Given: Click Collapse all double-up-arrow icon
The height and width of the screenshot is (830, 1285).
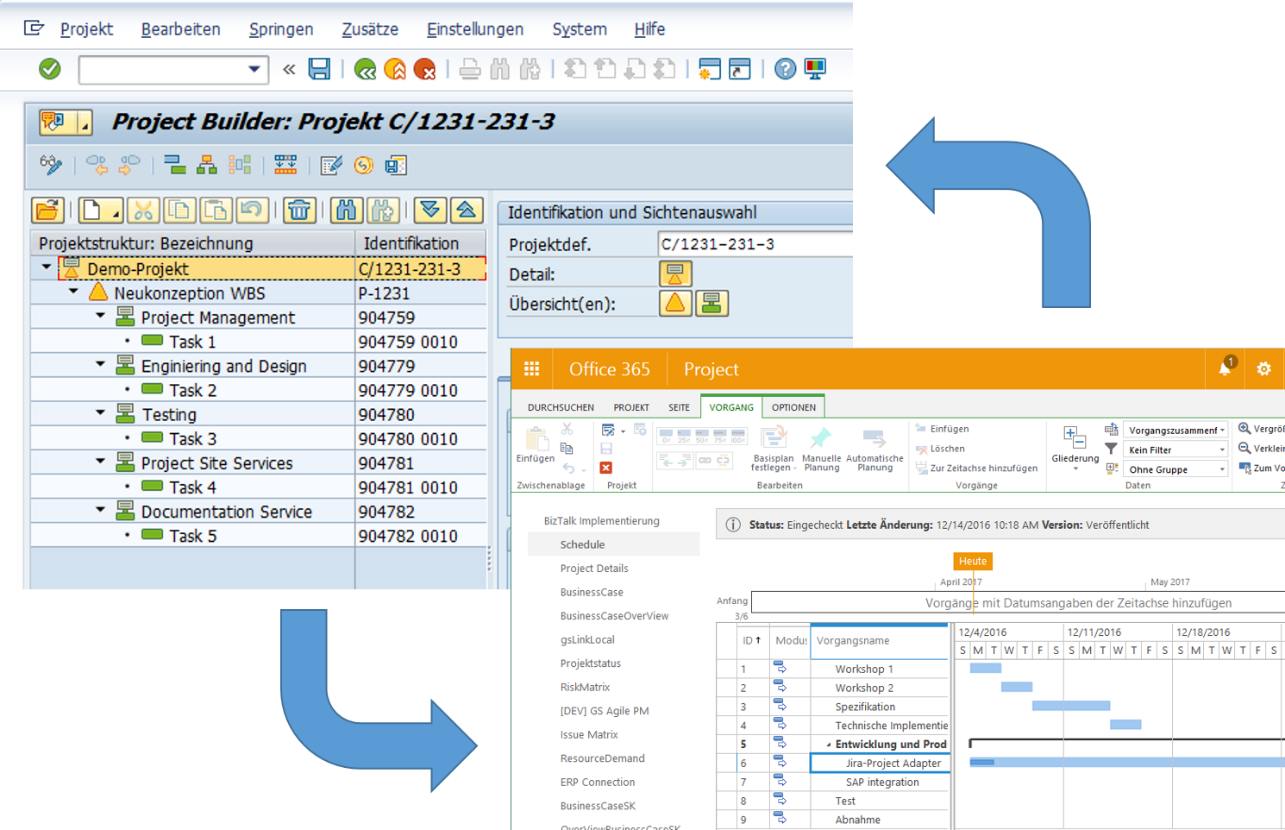Looking at the screenshot, I should pyautogui.click(x=467, y=210).
